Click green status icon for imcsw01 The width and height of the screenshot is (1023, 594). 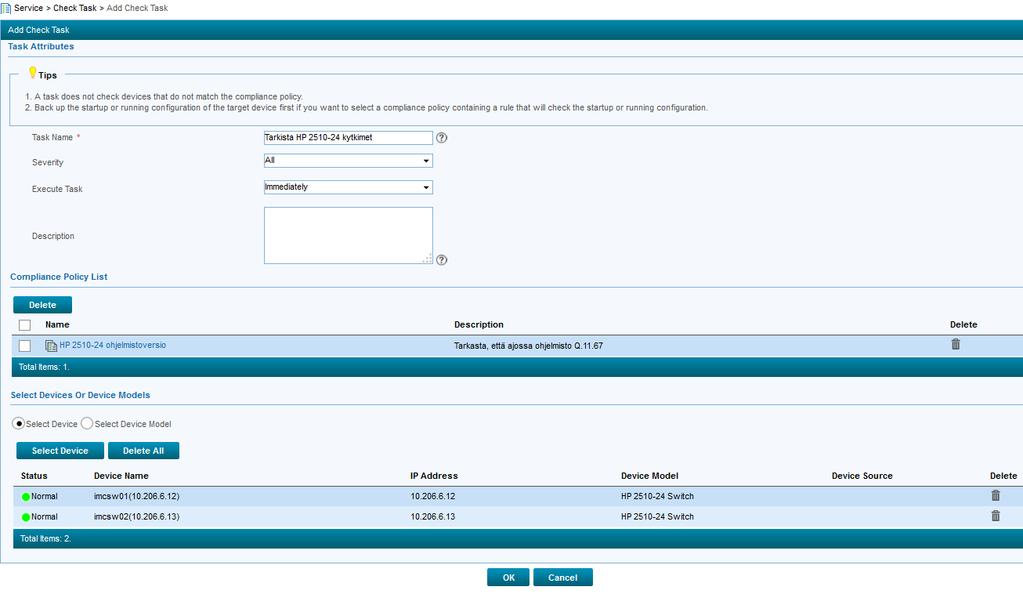pyautogui.click(x=26, y=497)
